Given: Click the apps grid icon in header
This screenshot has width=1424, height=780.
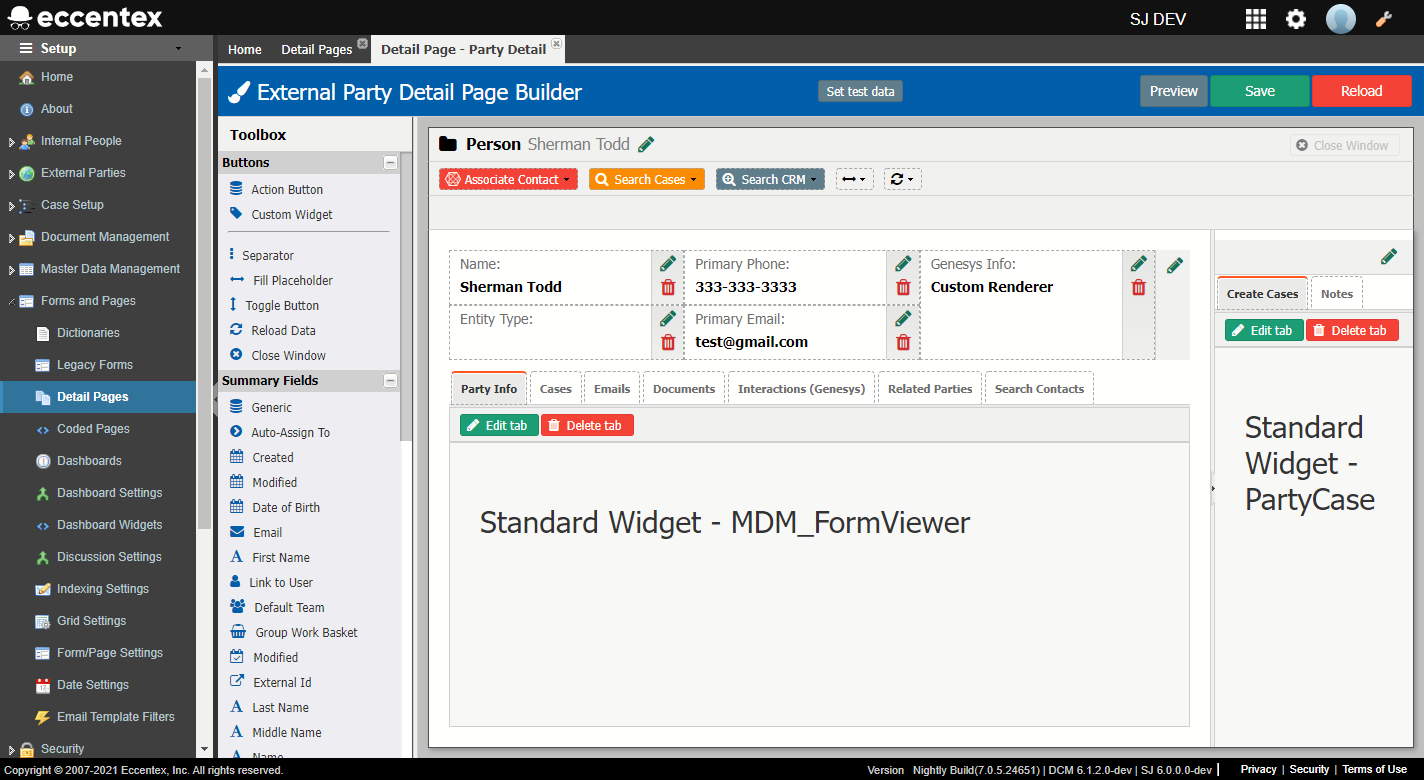Looking at the screenshot, I should tap(1255, 19).
